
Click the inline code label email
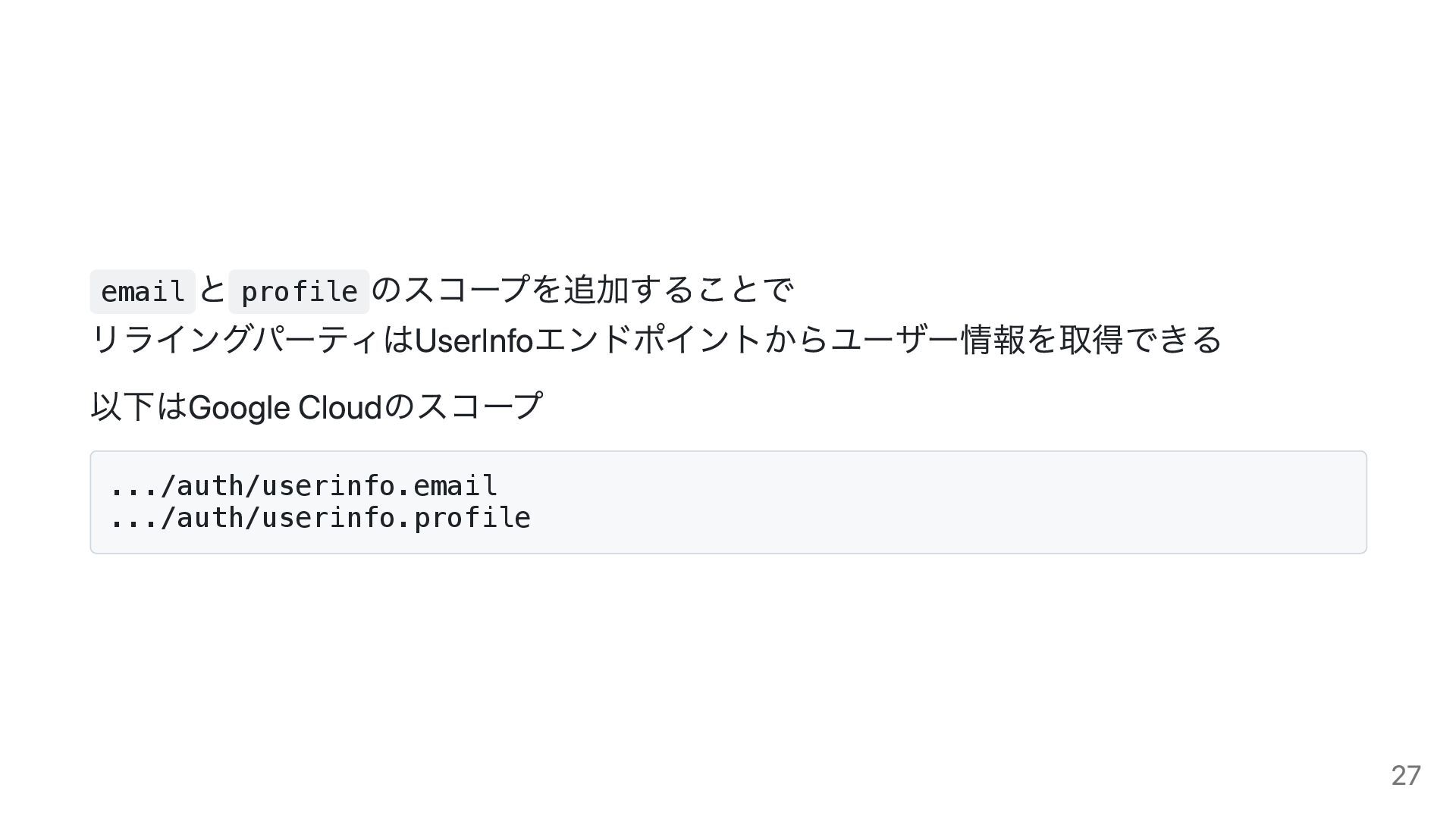pyautogui.click(x=143, y=291)
